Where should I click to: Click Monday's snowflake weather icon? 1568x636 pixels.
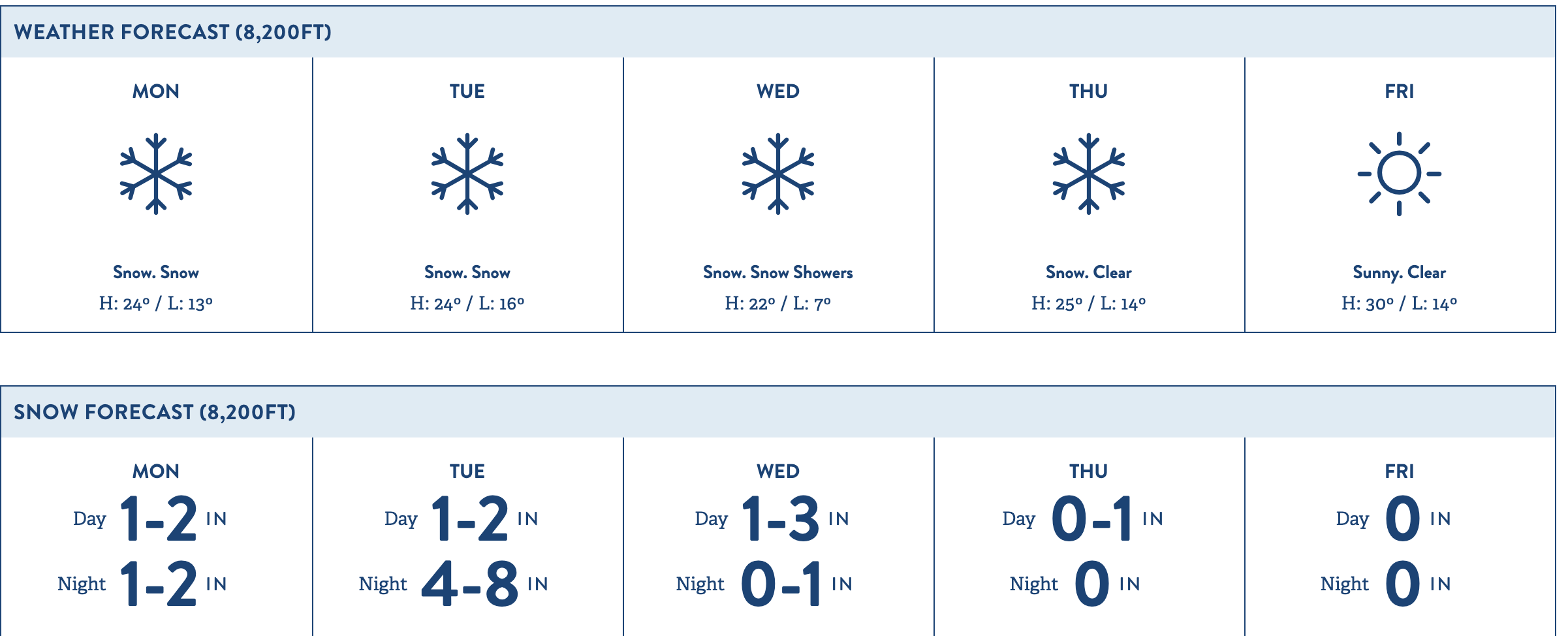click(x=156, y=174)
